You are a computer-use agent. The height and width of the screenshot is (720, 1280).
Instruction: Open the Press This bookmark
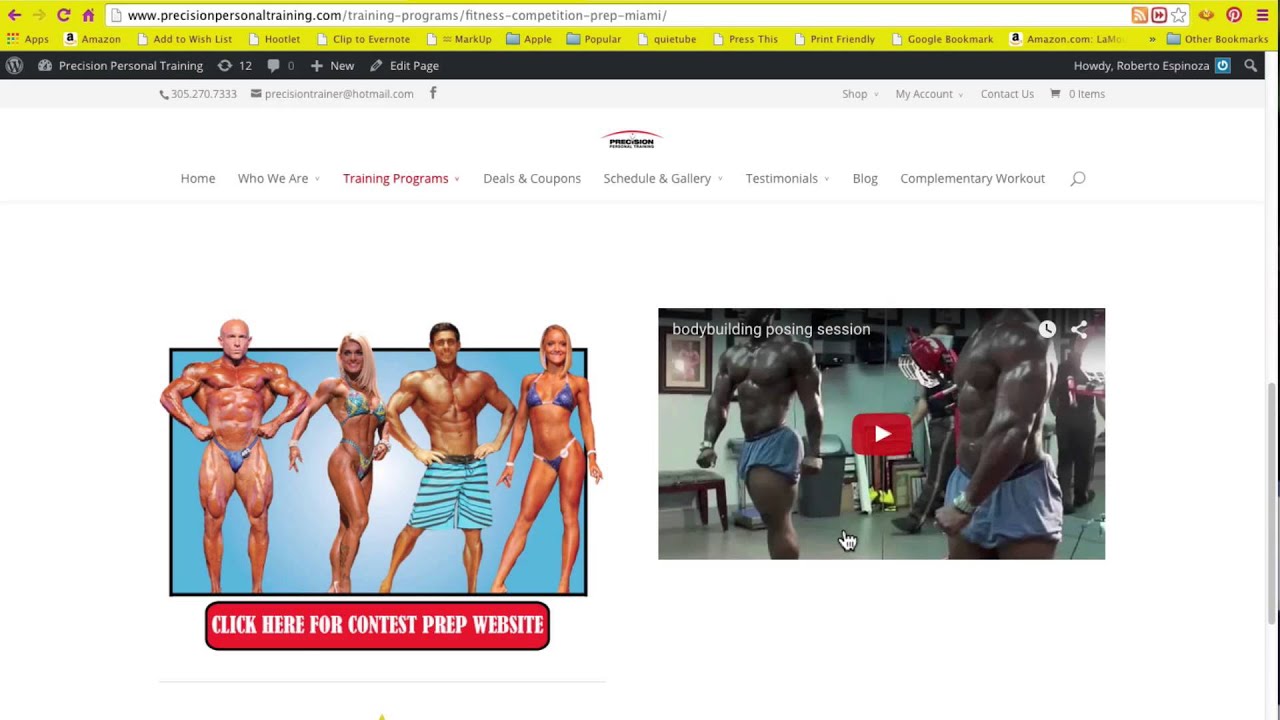[x=746, y=39]
